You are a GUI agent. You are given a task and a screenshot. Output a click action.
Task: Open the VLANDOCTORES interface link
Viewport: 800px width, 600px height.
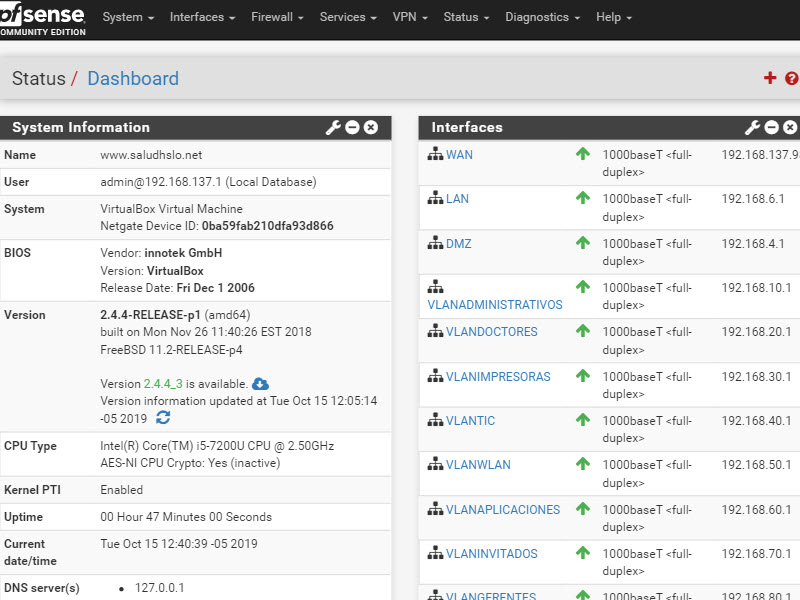(492, 332)
